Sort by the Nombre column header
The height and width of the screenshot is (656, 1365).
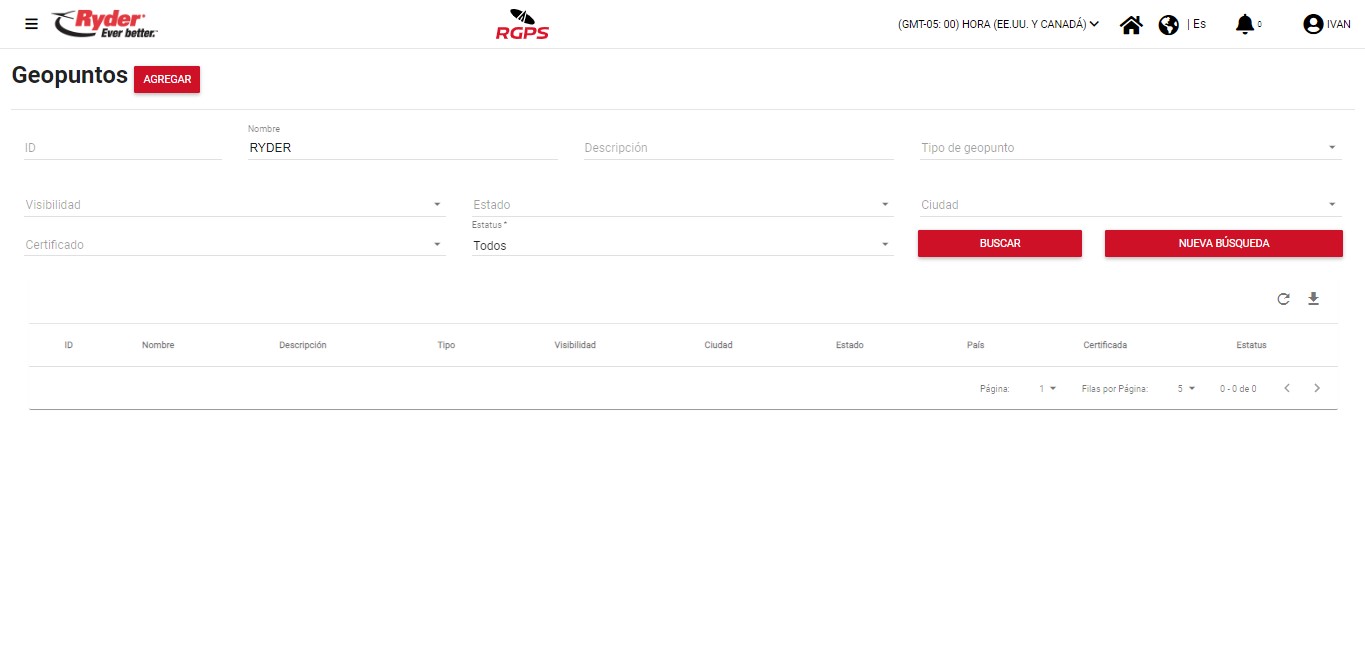pyautogui.click(x=158, y=345)
